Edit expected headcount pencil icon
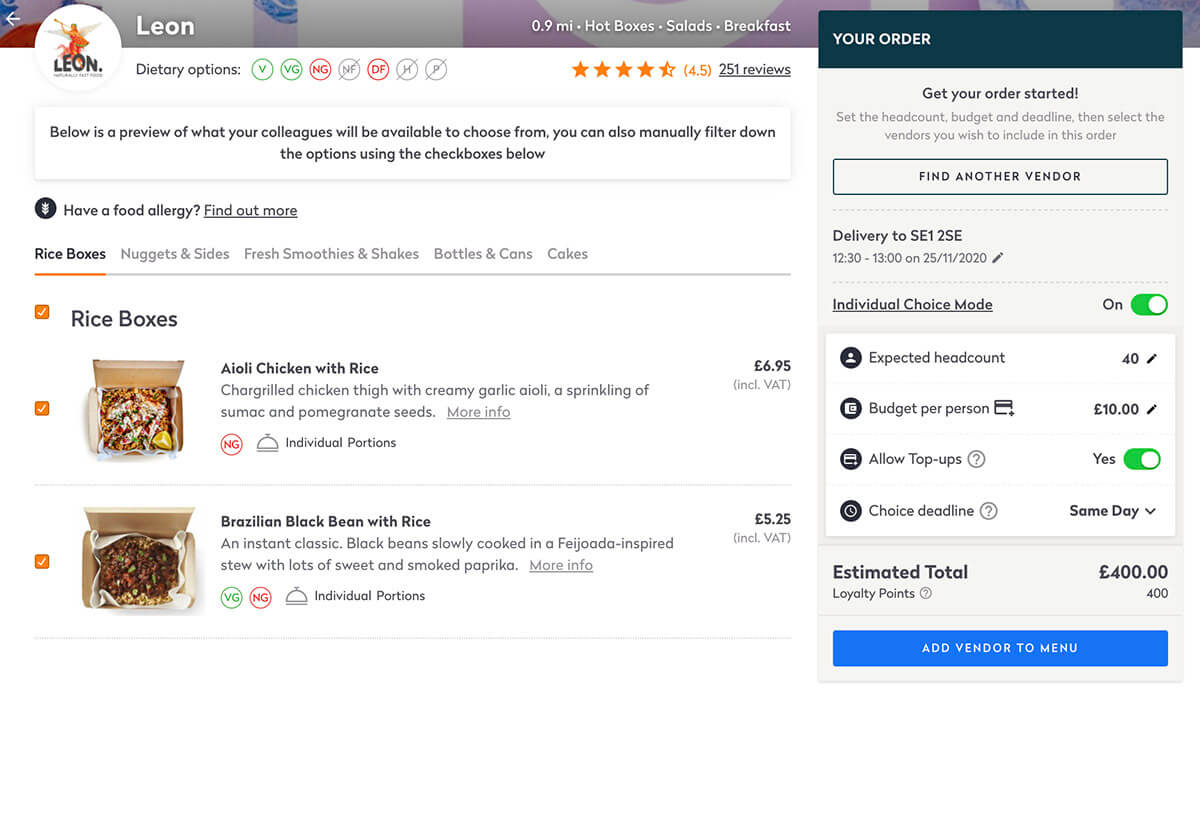The image size is (1200, 813). click(x=1152, y=358)
